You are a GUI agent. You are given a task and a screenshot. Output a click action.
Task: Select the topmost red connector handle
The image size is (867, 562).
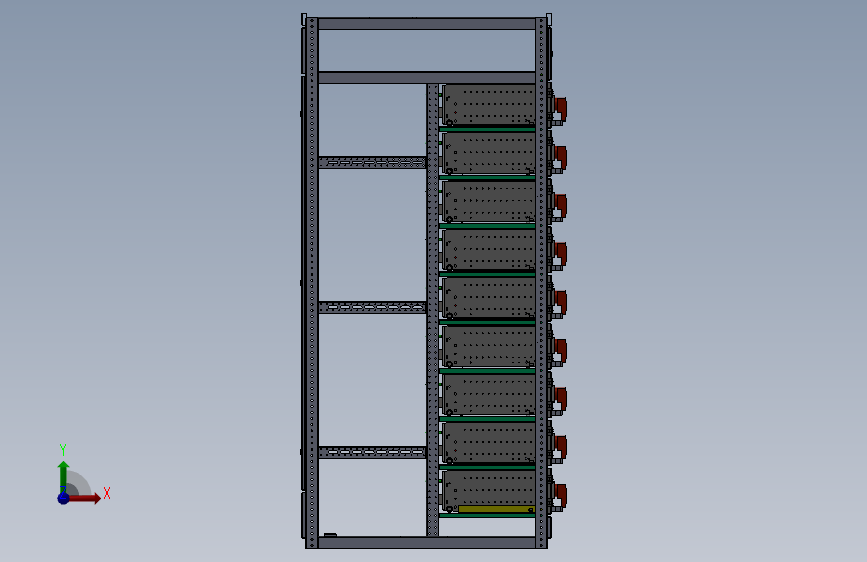pyautogui.click(x=561, y=107)
